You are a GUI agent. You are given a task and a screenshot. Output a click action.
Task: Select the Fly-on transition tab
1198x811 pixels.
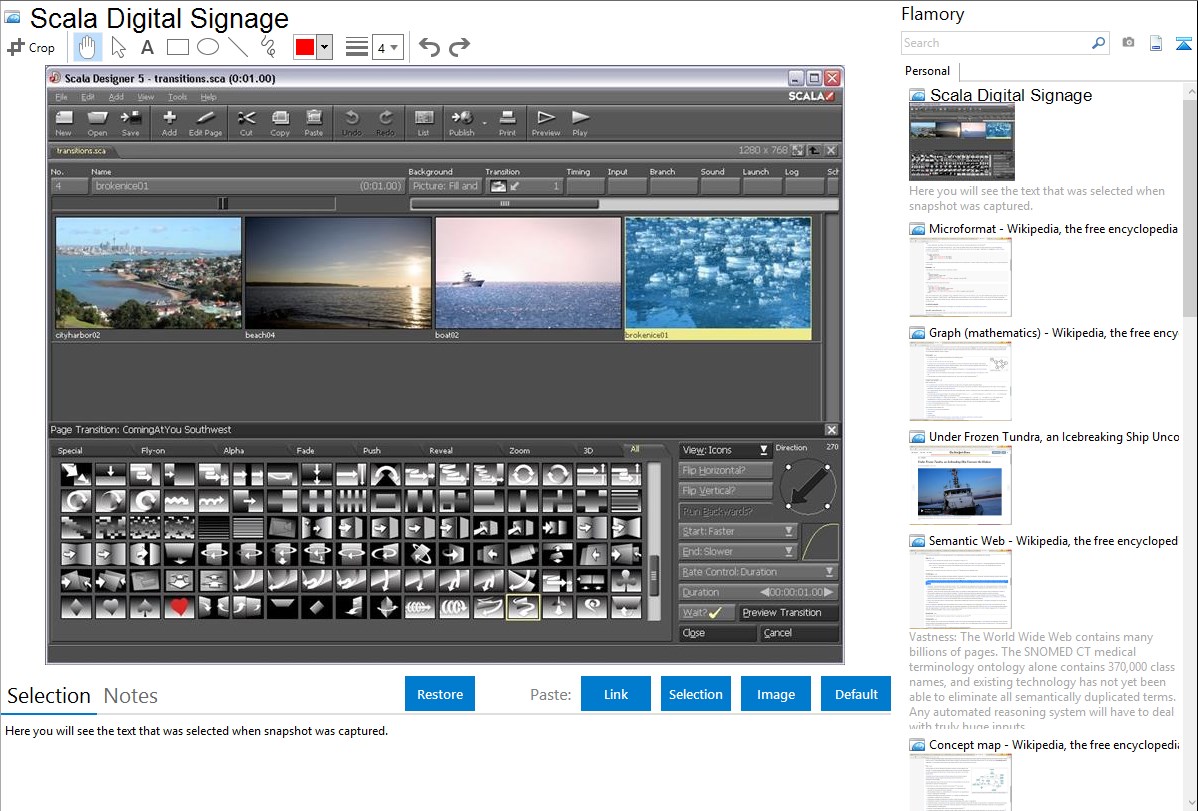(x=153, y=450)
